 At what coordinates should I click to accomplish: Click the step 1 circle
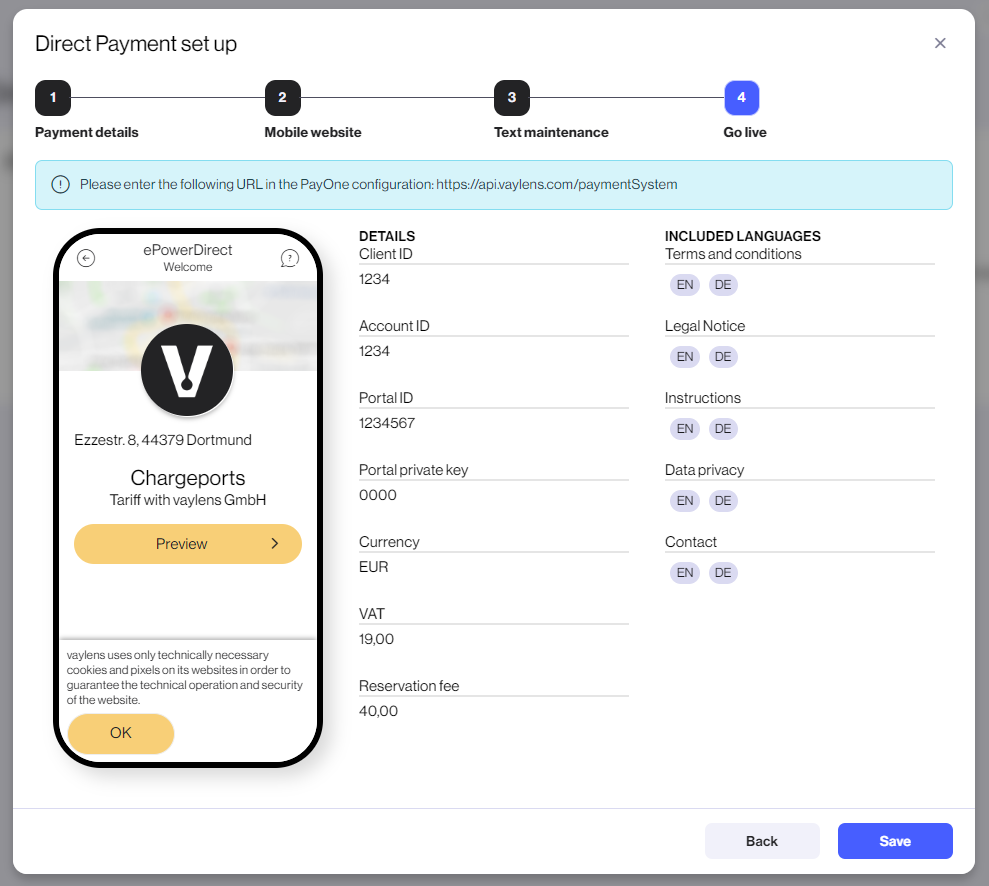pos(53,98)
